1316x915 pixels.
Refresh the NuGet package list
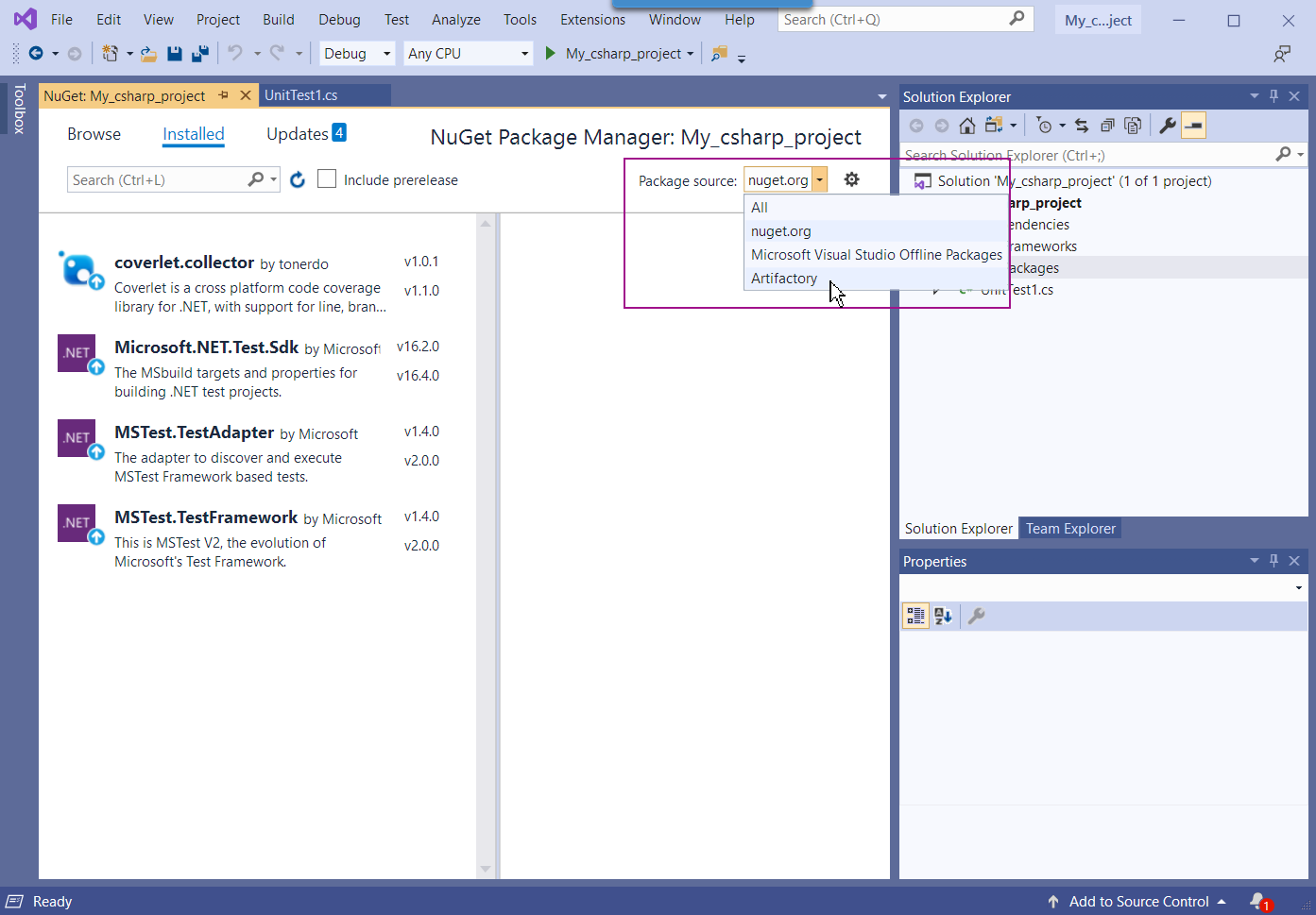pyautogui.click(x=298, y=179)
